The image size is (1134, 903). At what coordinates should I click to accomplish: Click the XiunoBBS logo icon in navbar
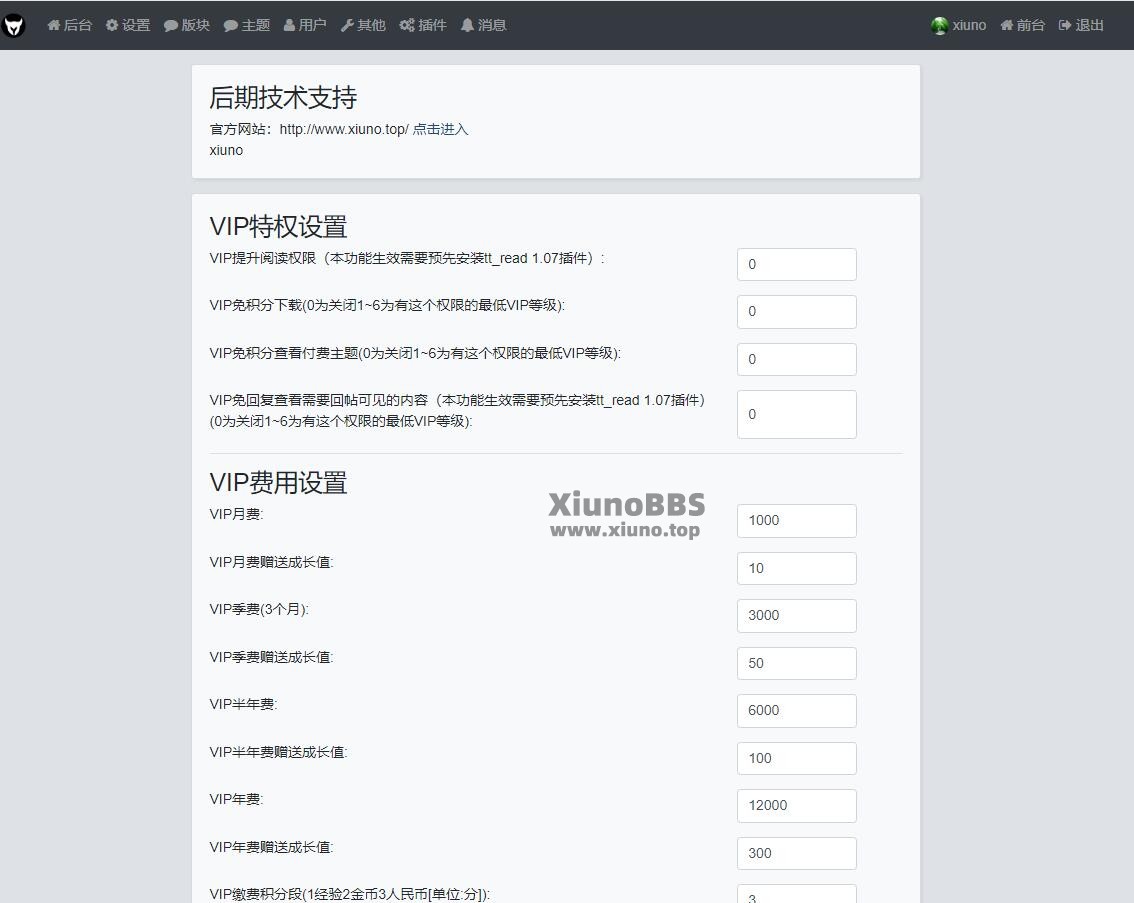[13, 25]
